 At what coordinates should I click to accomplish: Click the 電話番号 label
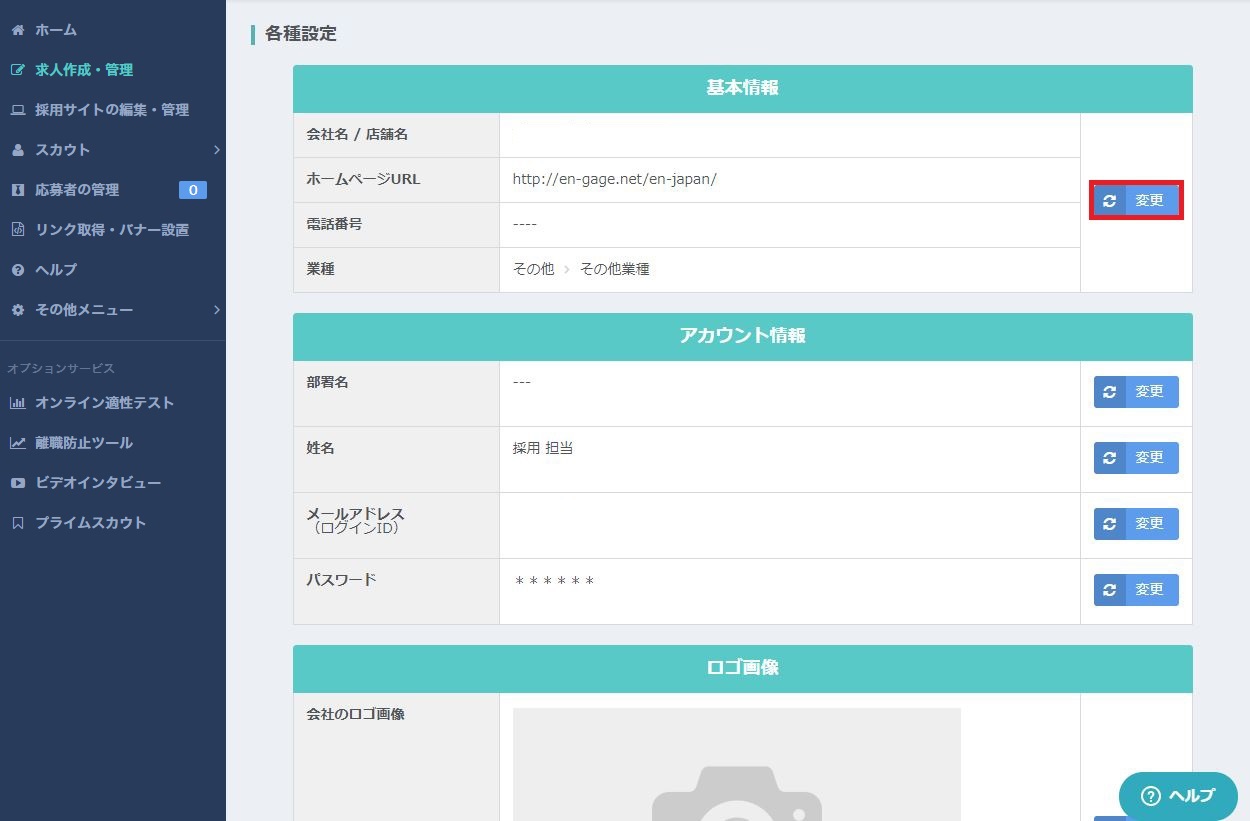[334, 224]
